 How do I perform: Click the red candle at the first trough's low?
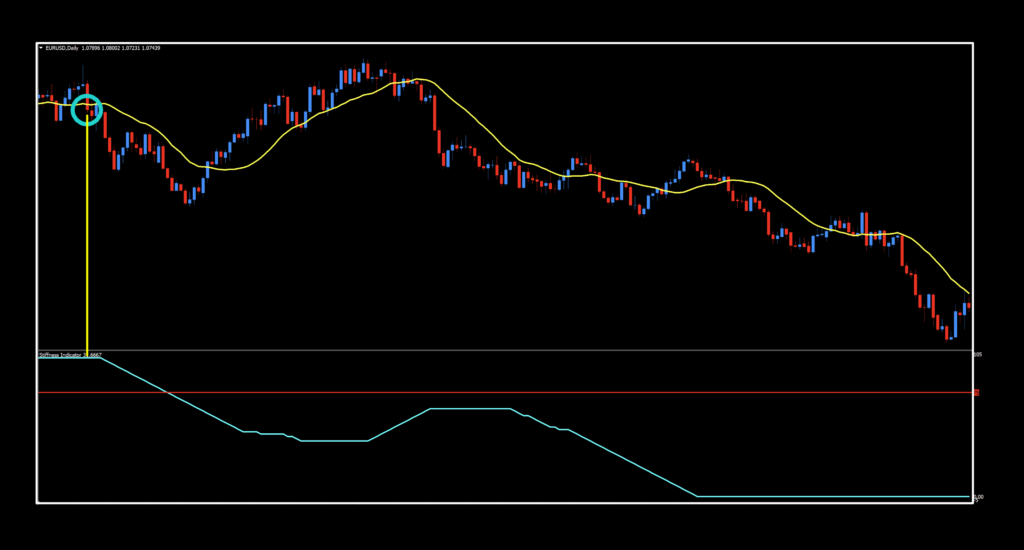(187, 197)
